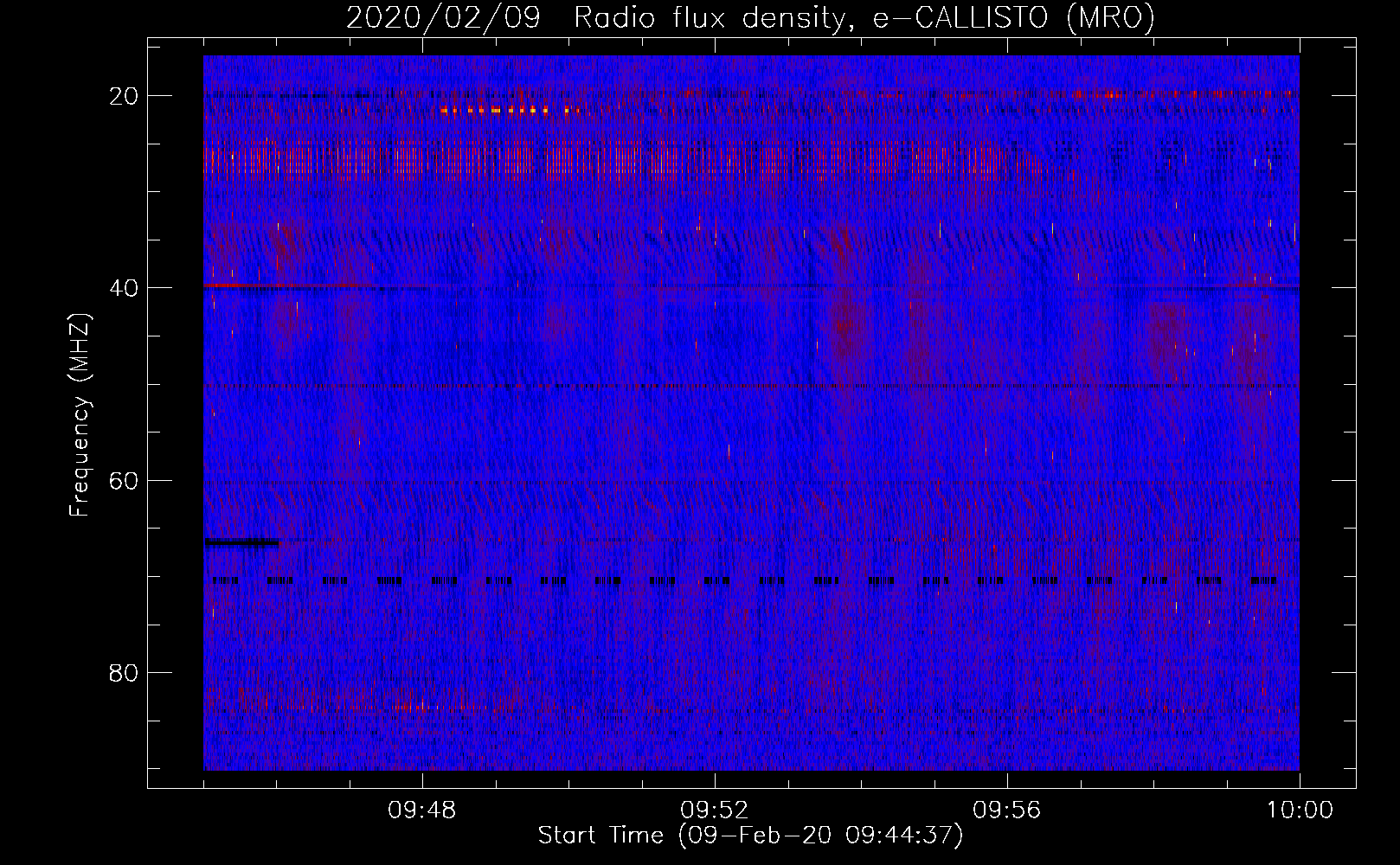The width and height of the screenshot is (1400, 865).
Task: Click the 09:52 time tick label
Action: pos(715,811)
